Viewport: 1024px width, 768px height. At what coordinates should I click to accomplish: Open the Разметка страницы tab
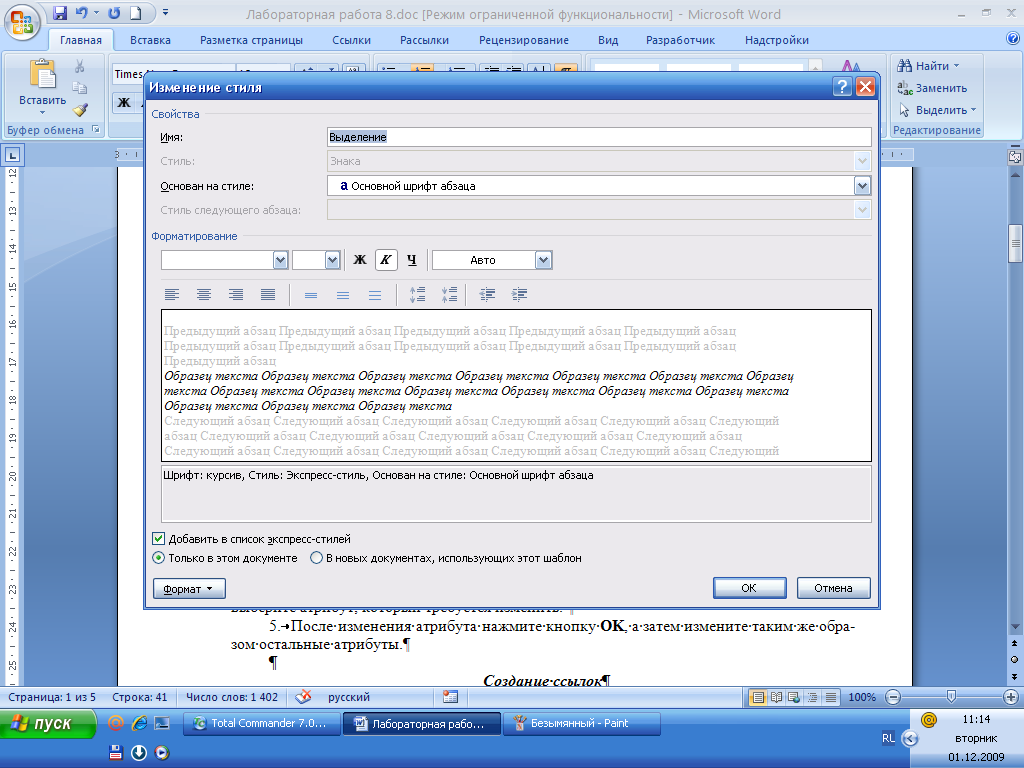pyautogui.click(x=251, y=40)
